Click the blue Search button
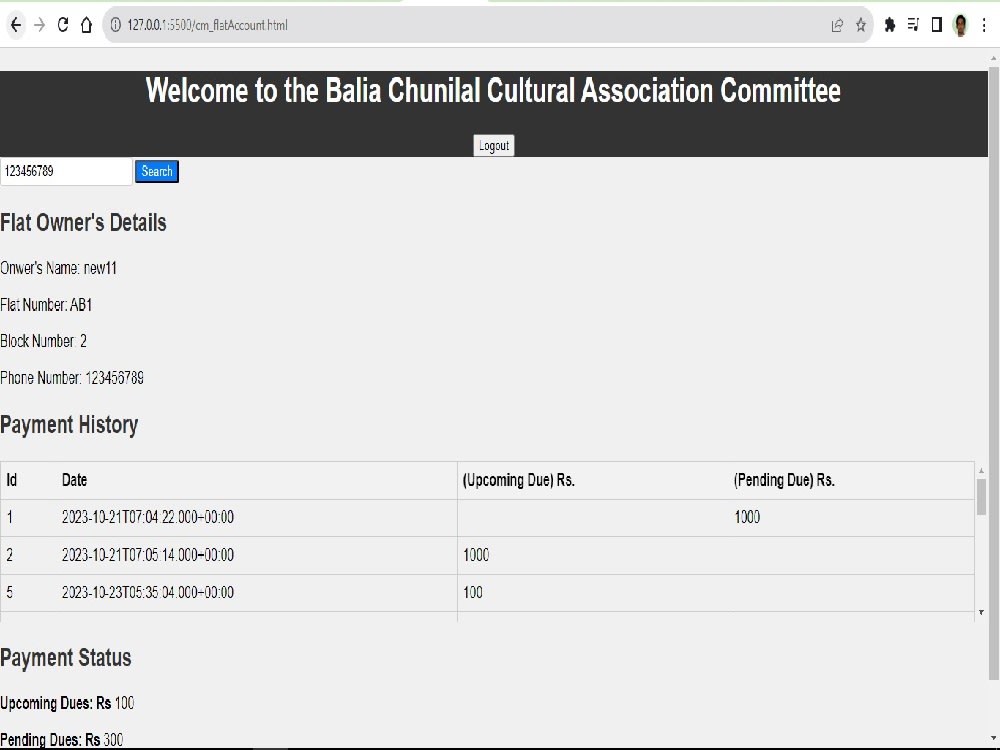Screen dimensions: 1000x750 click(x=157, y=171)
